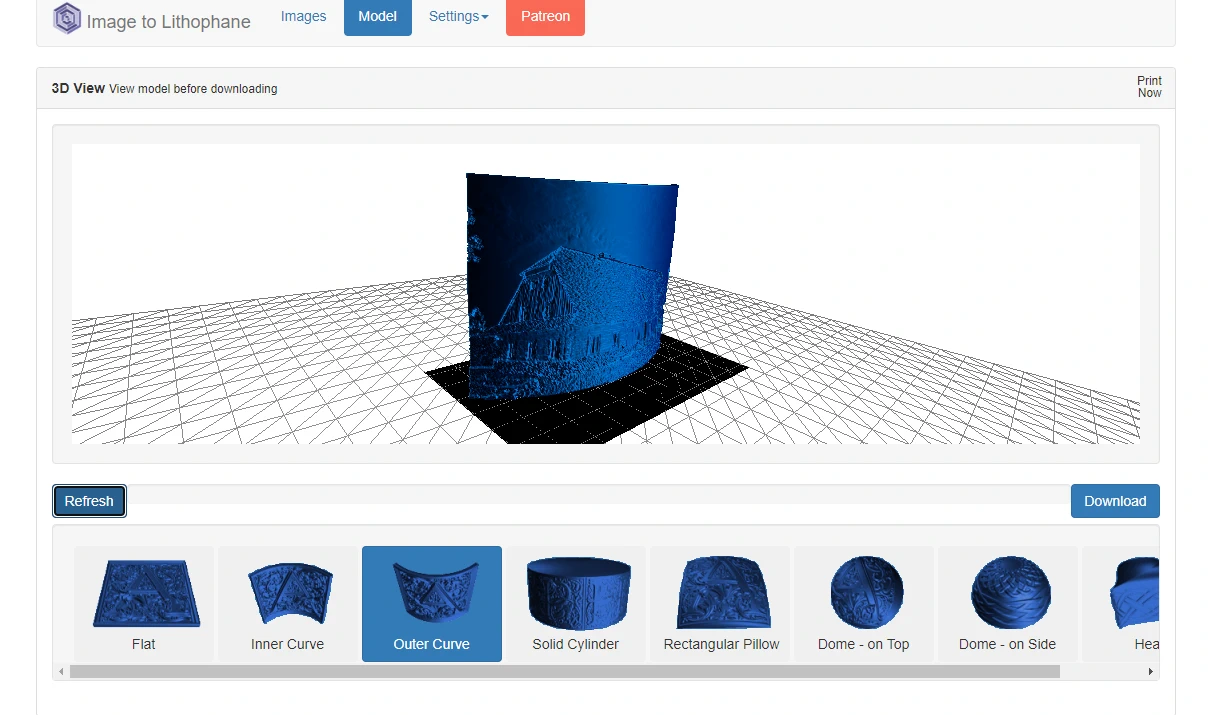Open the Images tab
Screen dimensions: 1209x715
(x=304, y=16)
